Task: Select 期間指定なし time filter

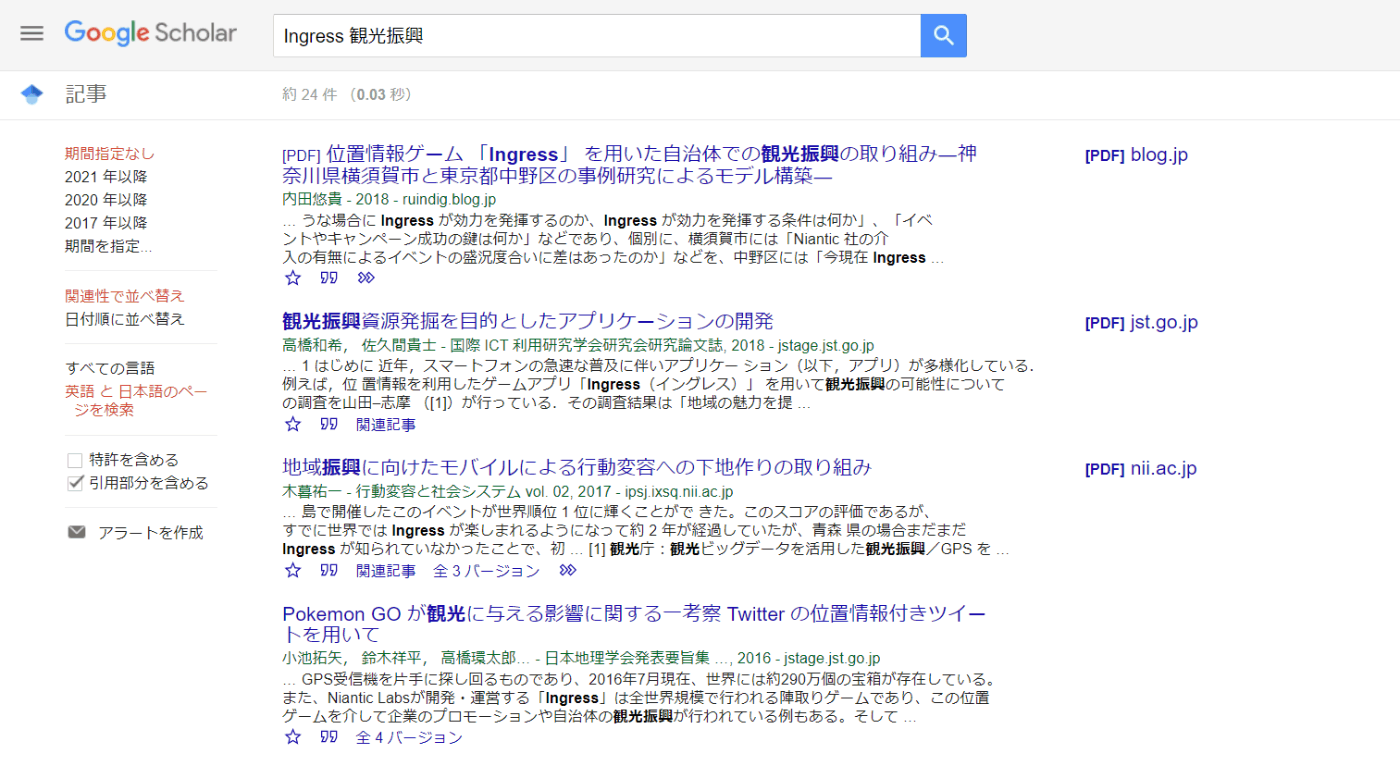Action: pos(110,153)
